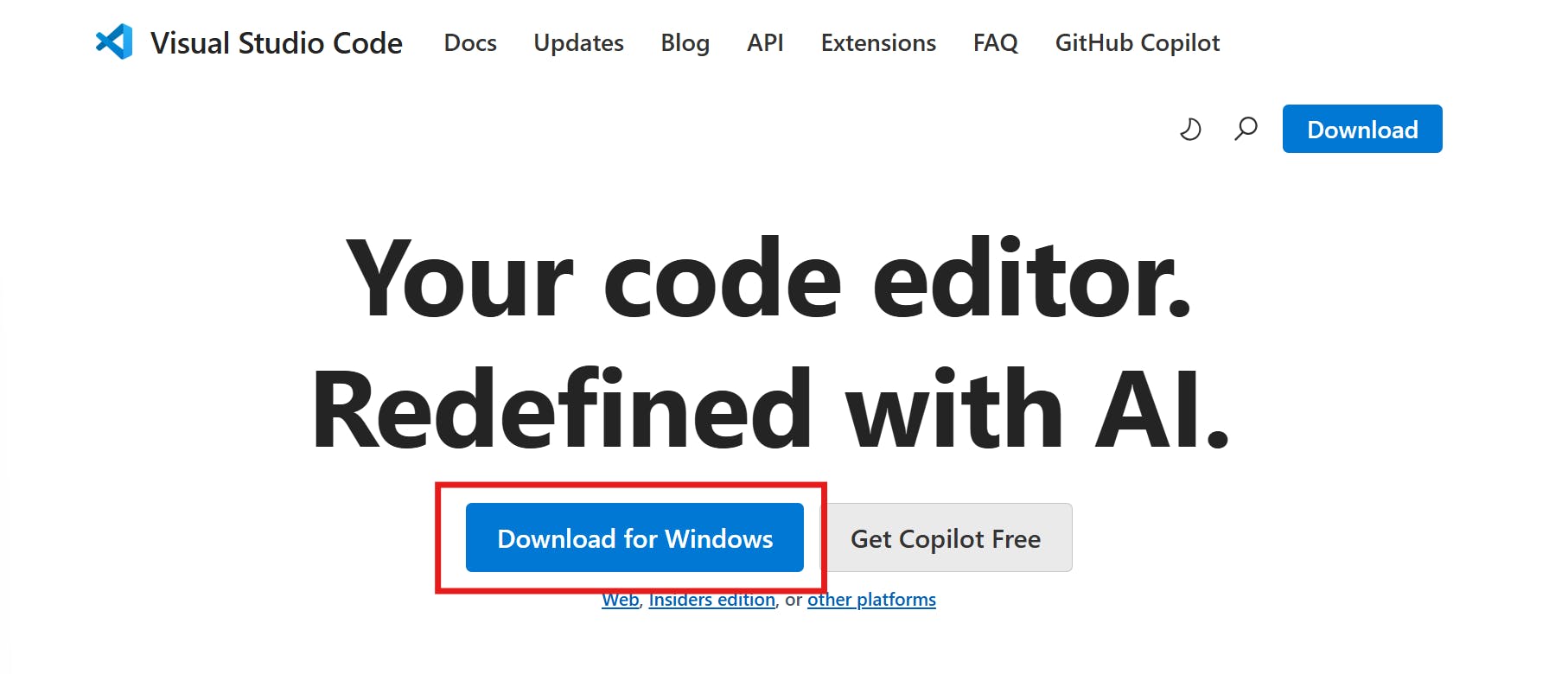Screen dimensions: 1568x674
Task: Browse Extensions from the navigation bar
Action: pos(878,42)
